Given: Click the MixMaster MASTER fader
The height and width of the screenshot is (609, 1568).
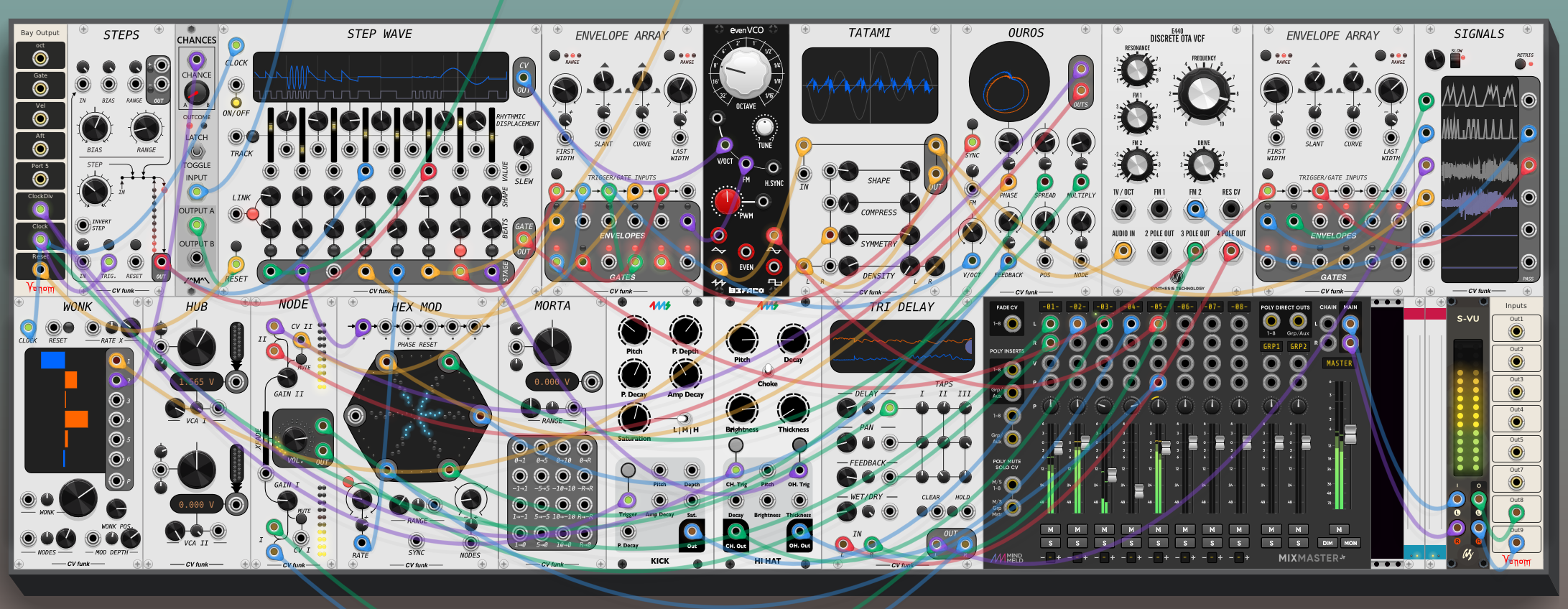Looking at the screenshot, I should [1350, 434].
